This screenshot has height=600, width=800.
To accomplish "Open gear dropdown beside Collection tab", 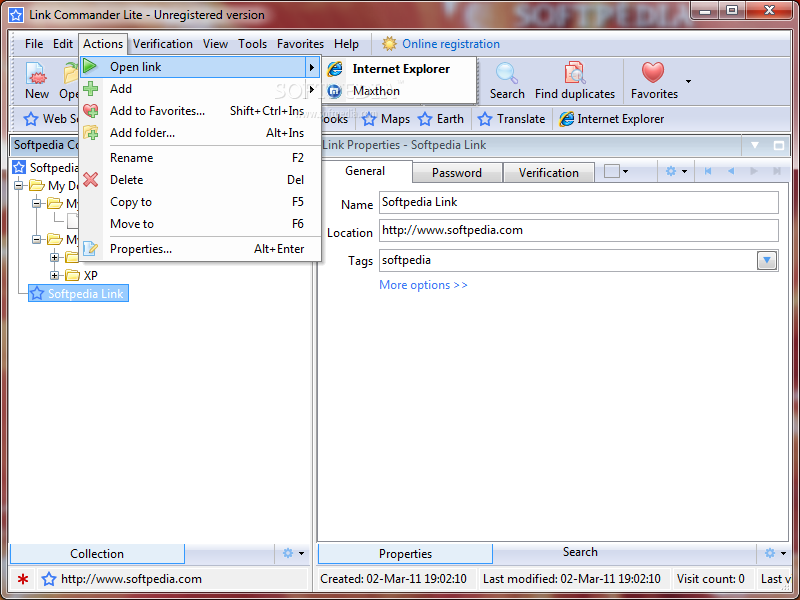I will coord(293,553).
